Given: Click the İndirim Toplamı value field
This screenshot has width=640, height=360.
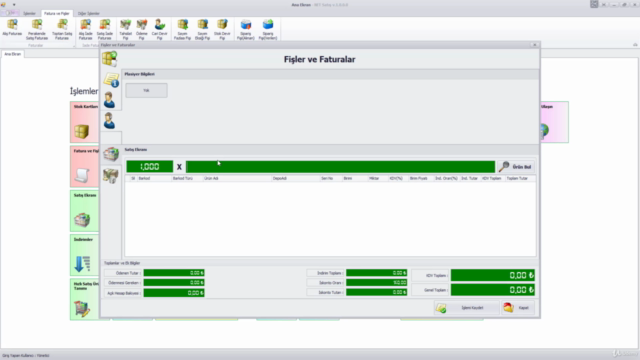Looking at the screenshot, I should (x=376, y=273).
